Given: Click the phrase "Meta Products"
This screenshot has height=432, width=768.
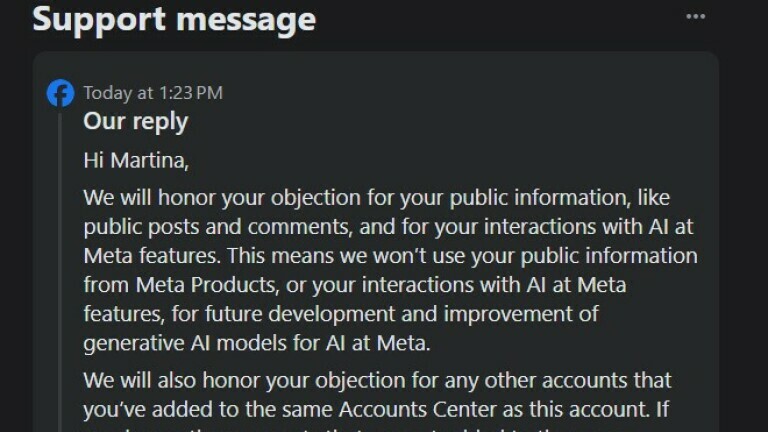Looking at the screenshot, I should (x=205, y=285).
